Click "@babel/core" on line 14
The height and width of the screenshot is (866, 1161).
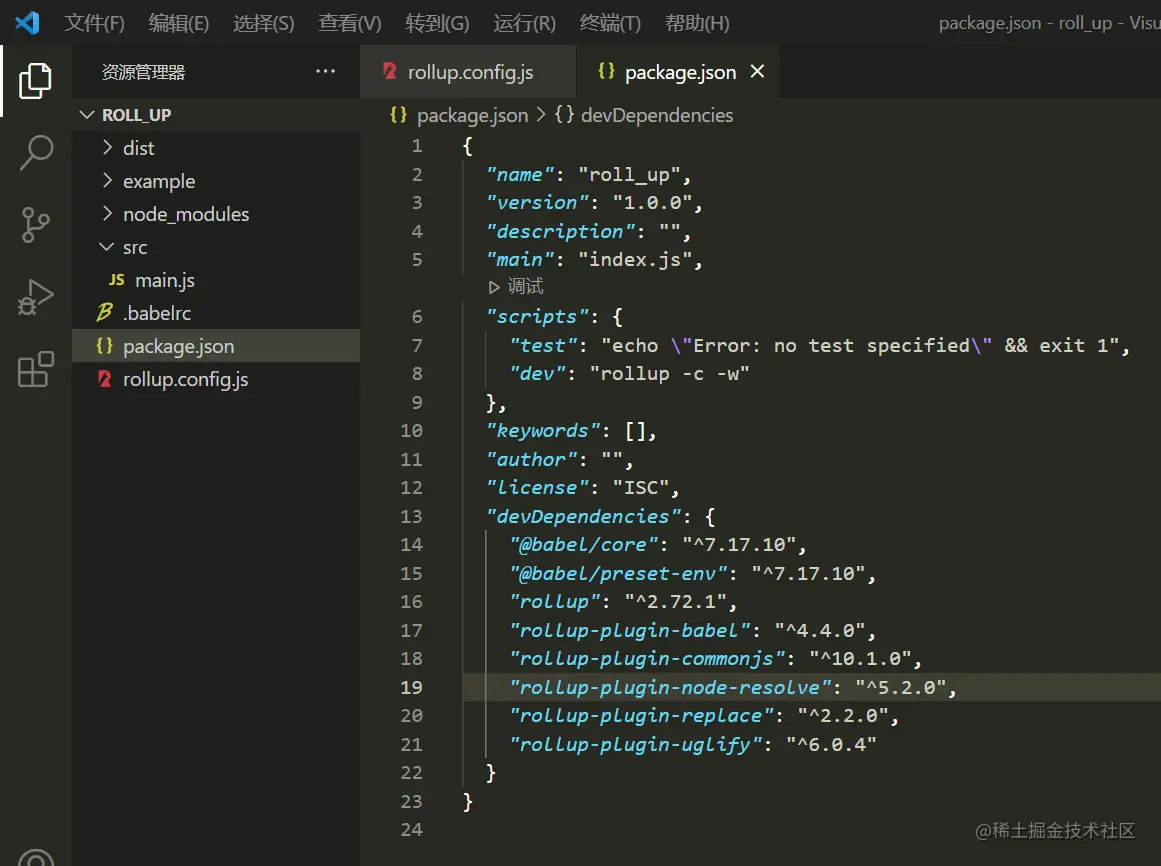pyautogui.click(x=583, y=545)
